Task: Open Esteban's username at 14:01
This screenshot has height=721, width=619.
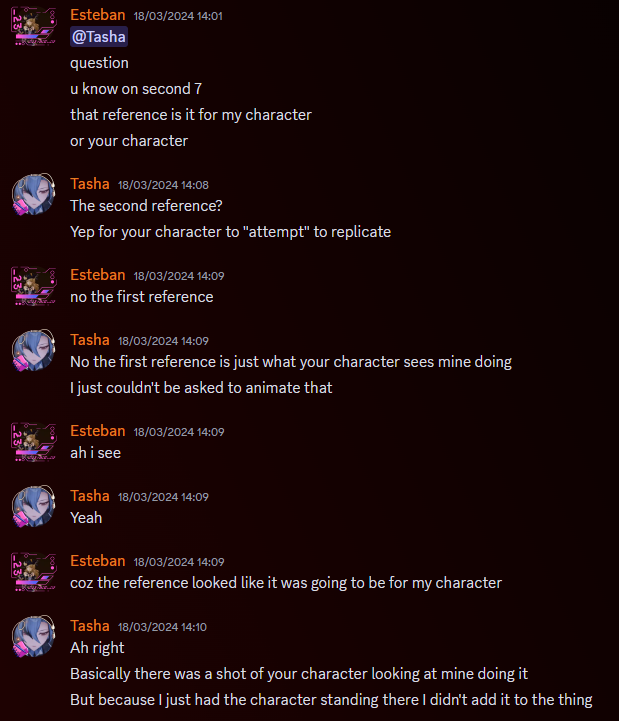Action: click(97, 15)
